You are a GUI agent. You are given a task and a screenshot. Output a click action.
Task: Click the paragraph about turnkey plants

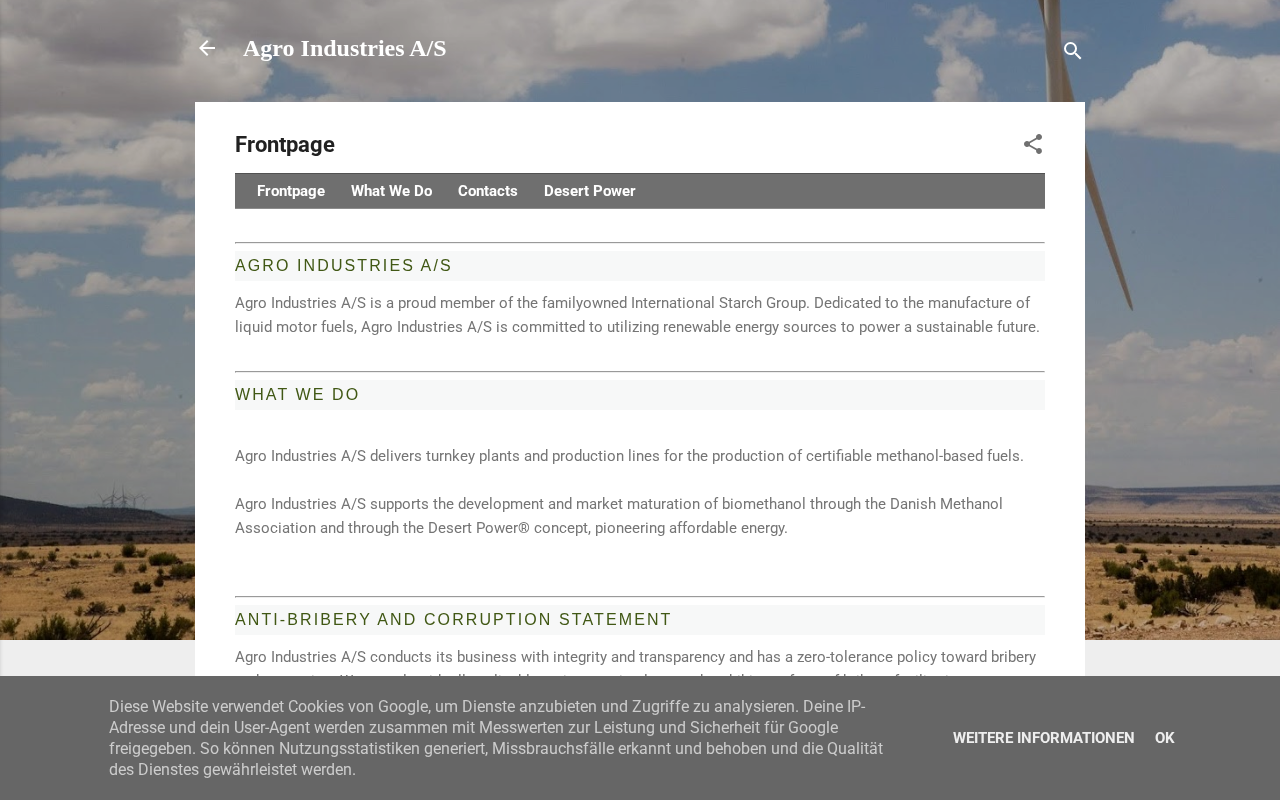[630, 456]
